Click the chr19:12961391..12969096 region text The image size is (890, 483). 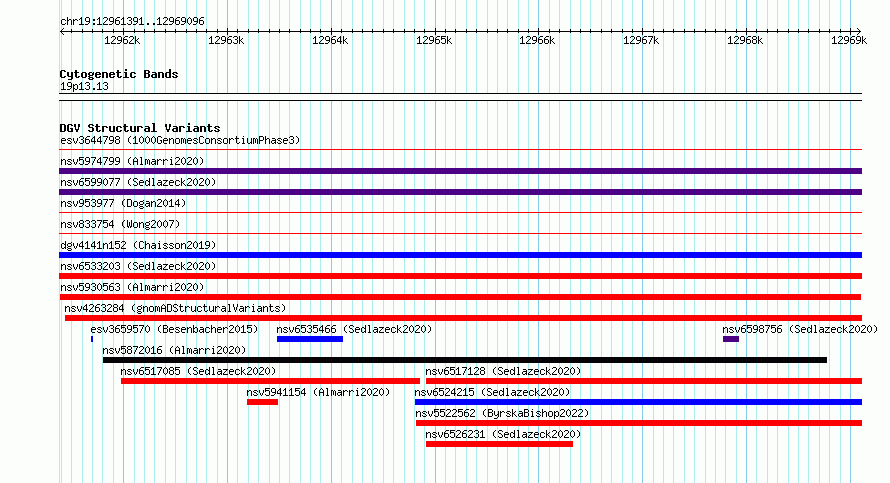[x=132, y=21]
